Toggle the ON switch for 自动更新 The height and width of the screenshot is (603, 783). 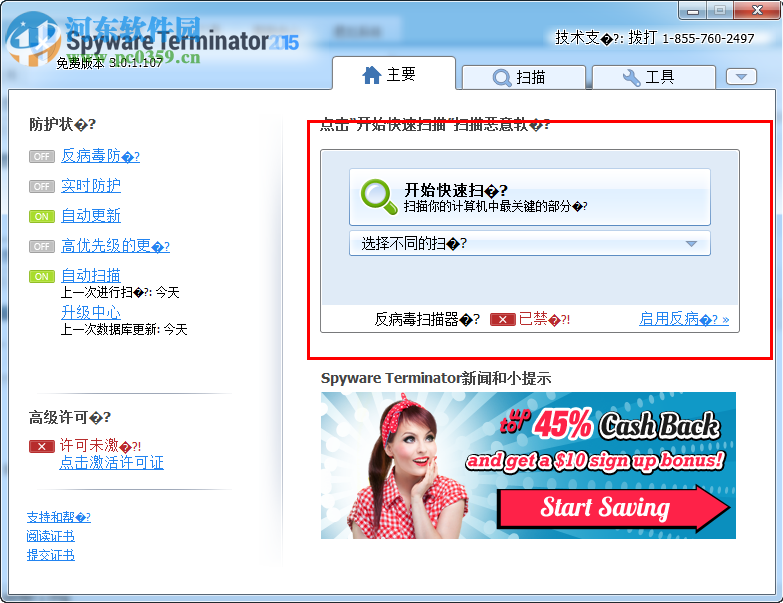click(x=41, y=216)
